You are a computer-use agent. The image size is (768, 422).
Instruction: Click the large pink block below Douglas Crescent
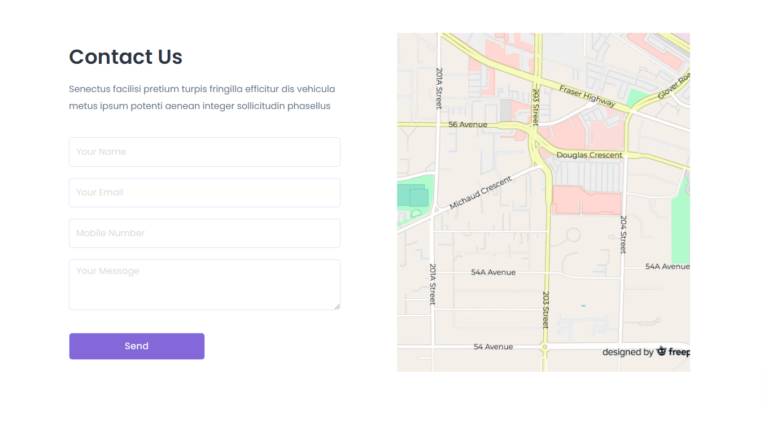coord(586,201)
